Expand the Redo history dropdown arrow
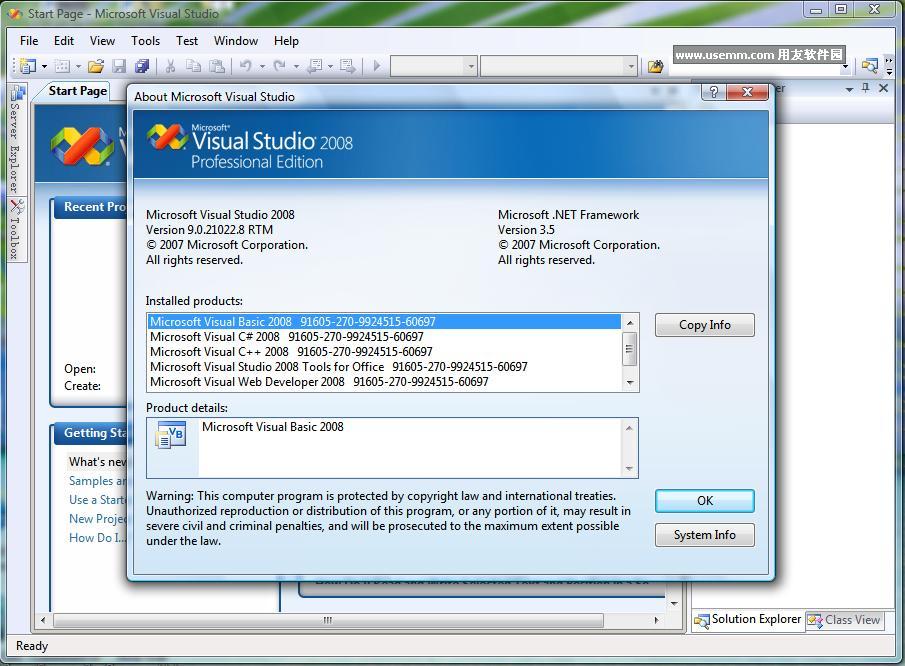 [x=296, y=66]
